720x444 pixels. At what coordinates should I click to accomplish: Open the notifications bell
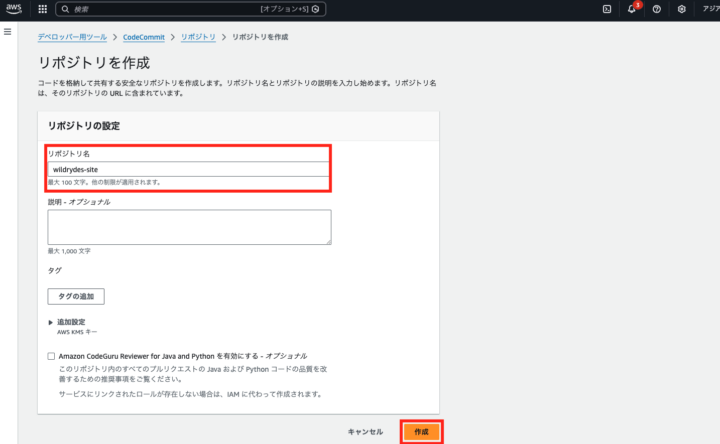[x=631, y=9]
